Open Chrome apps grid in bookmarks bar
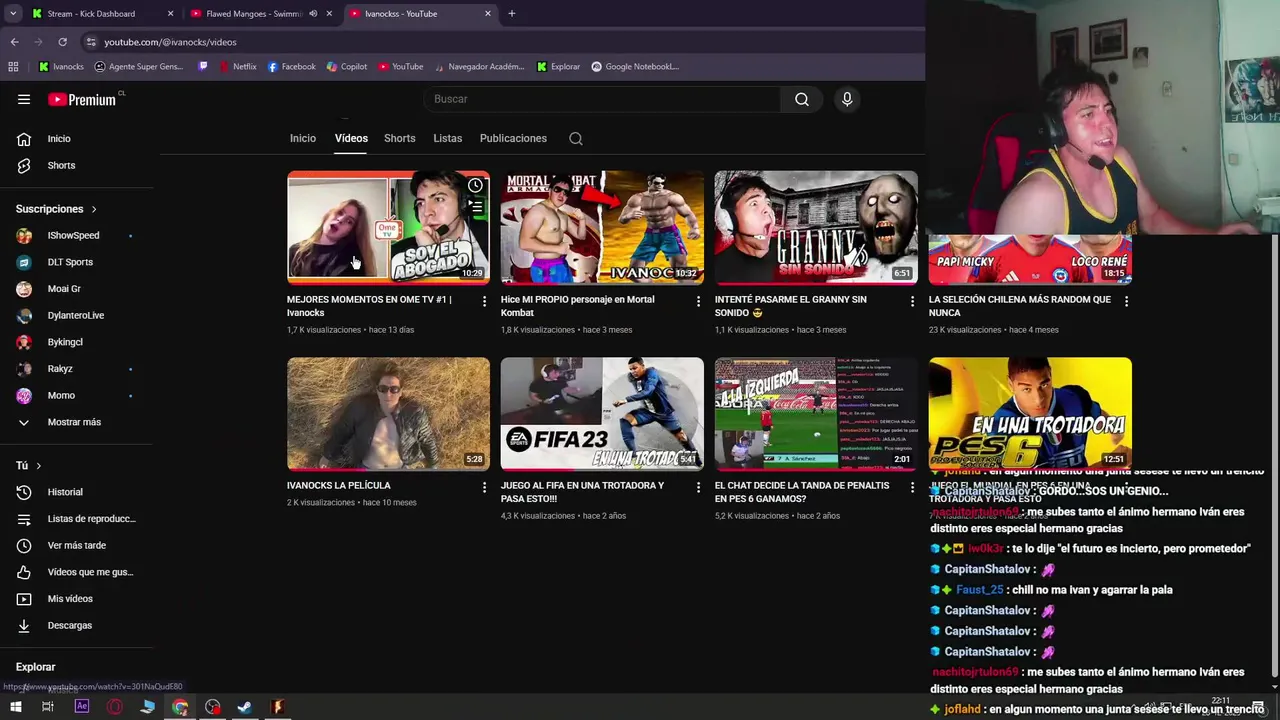 pos(13,67)
